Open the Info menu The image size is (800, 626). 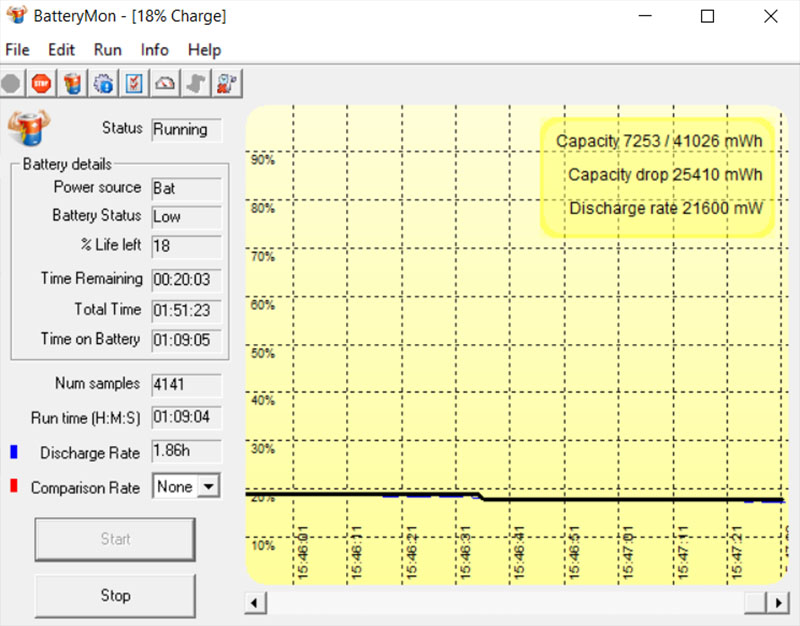[155, 50]
